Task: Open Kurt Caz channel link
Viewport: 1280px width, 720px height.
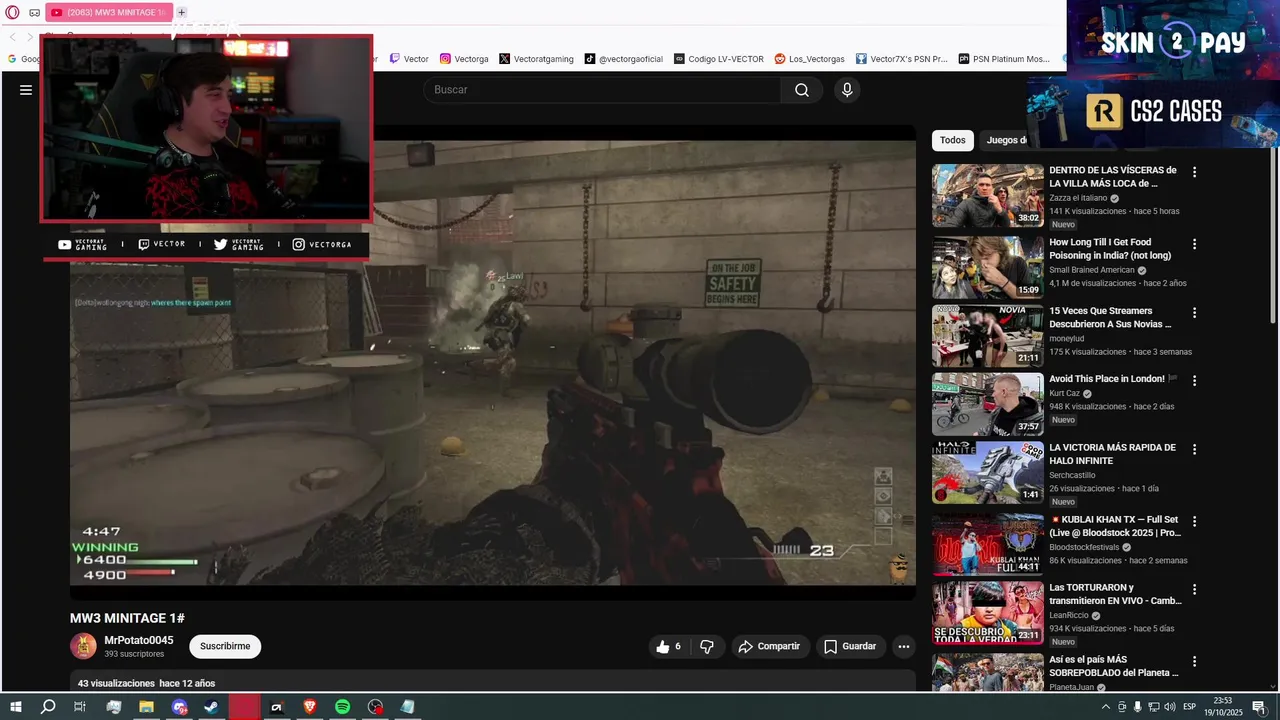Action: pos(1066,394)
